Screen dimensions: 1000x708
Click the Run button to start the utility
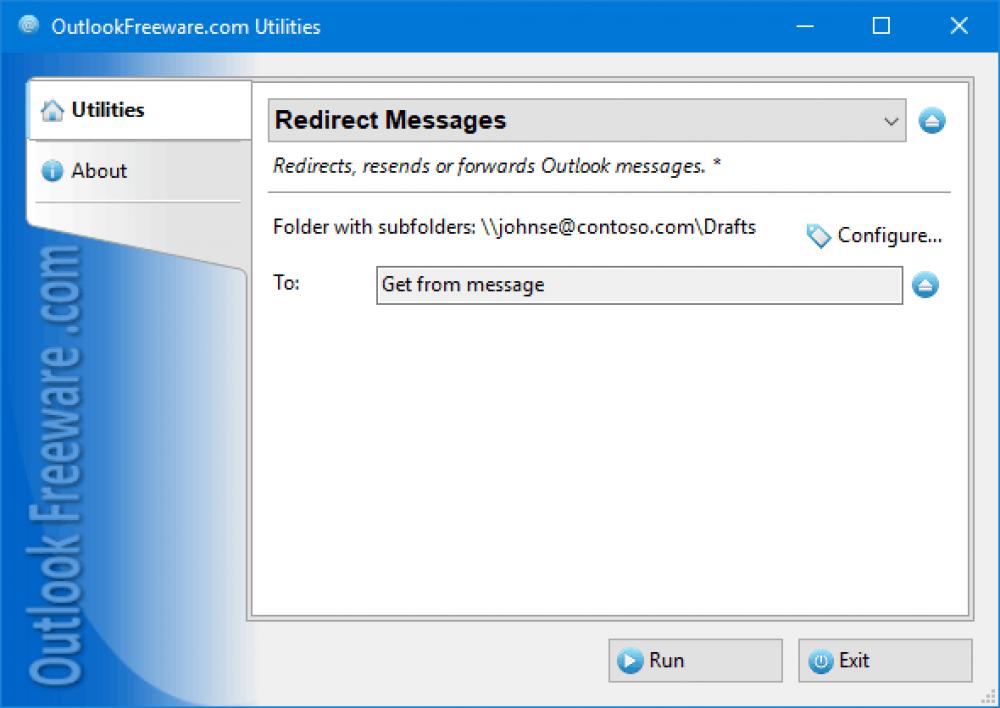point(695,660)
